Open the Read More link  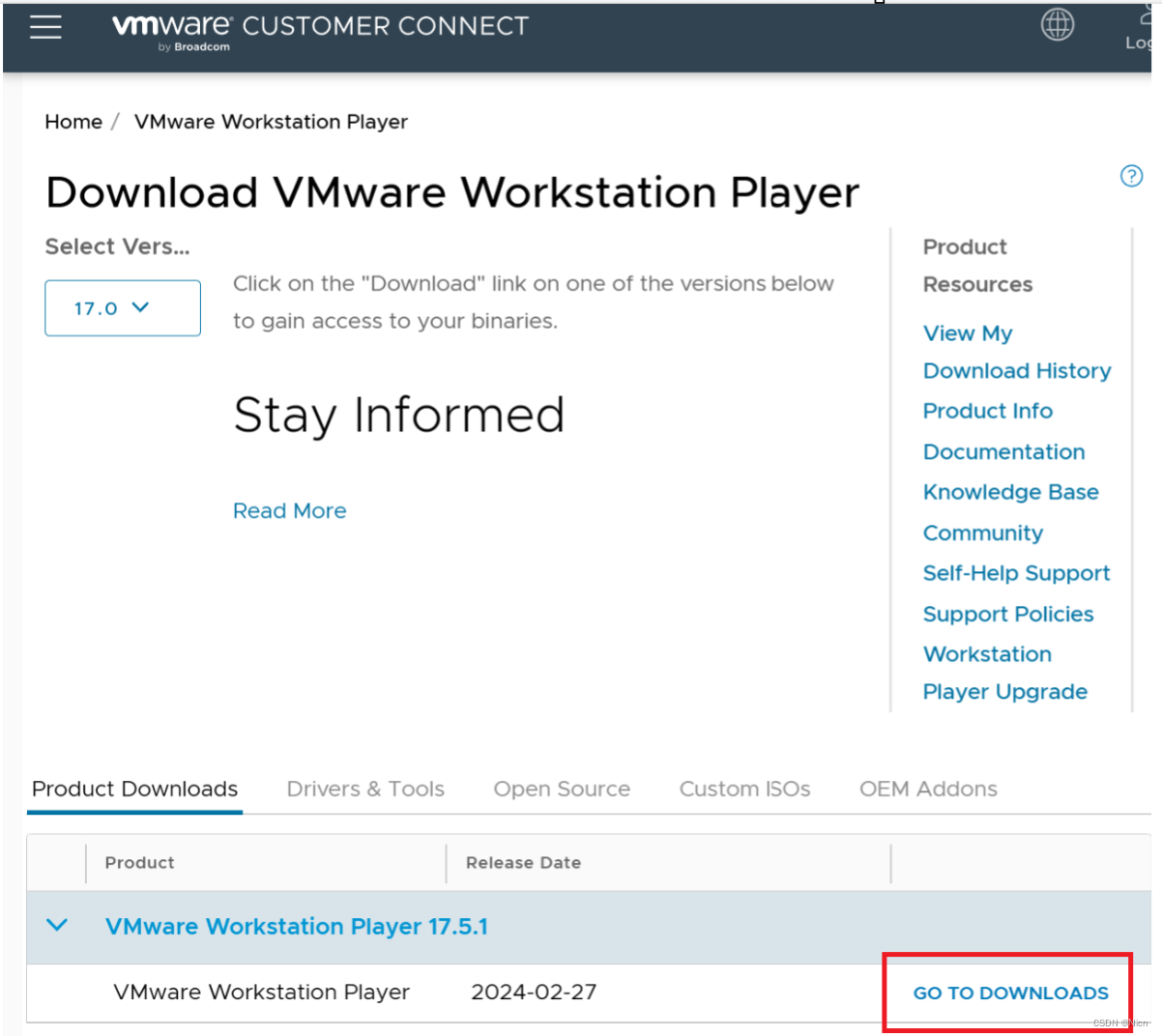pyautogui.click(x=289, y=510)
